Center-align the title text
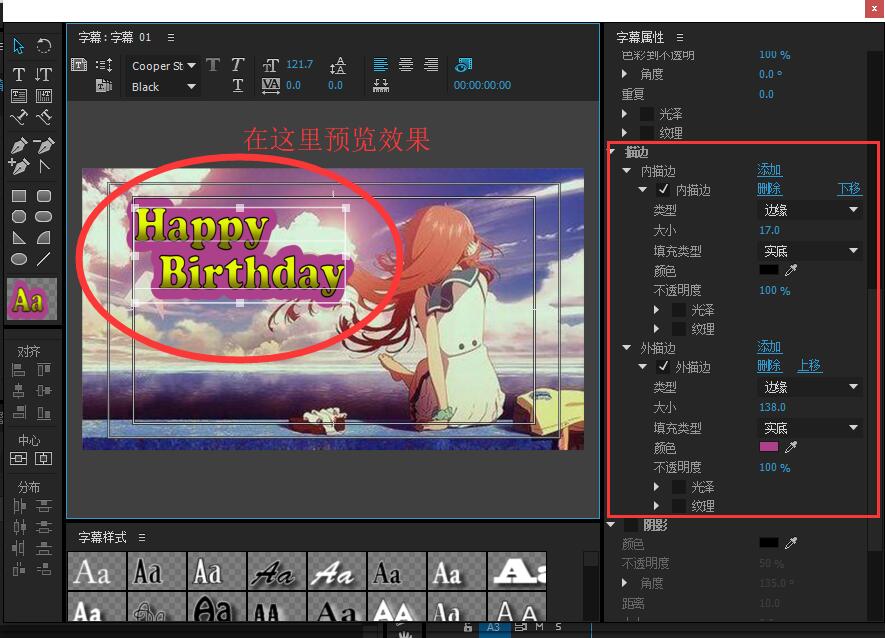 pos(406,64)
